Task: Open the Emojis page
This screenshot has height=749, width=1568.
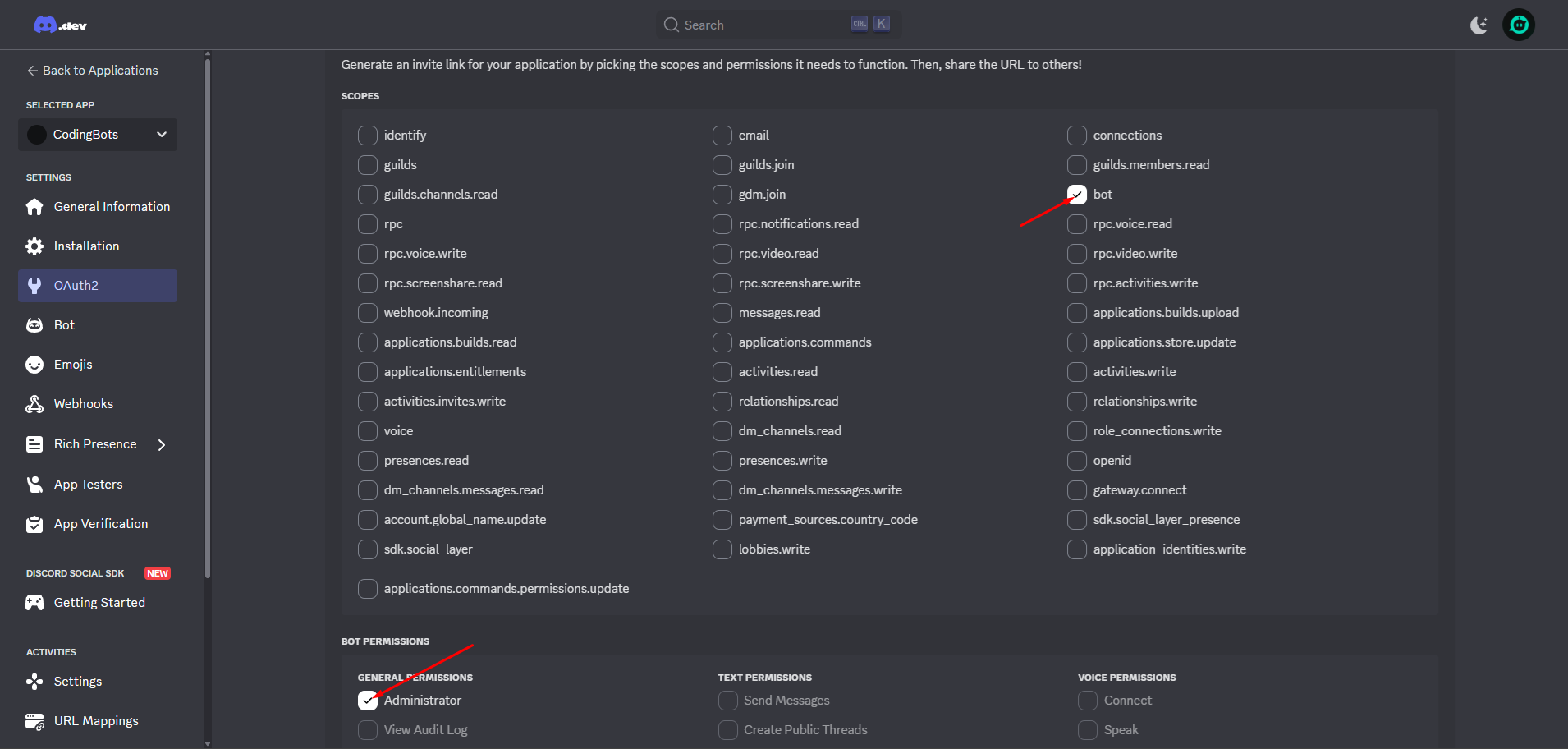Action: point(98,365)
